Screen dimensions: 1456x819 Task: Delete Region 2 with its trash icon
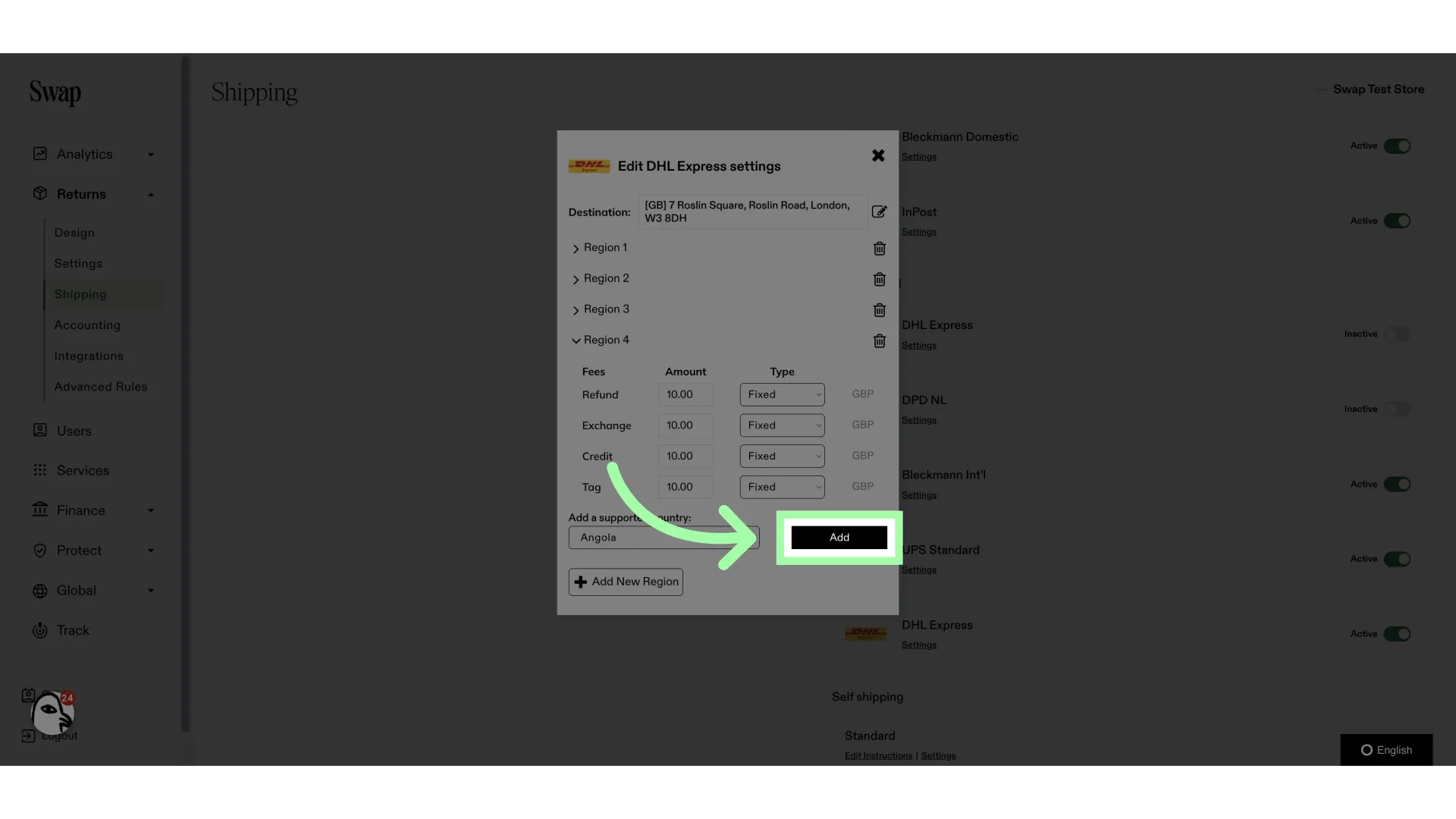tap(879, 280)
